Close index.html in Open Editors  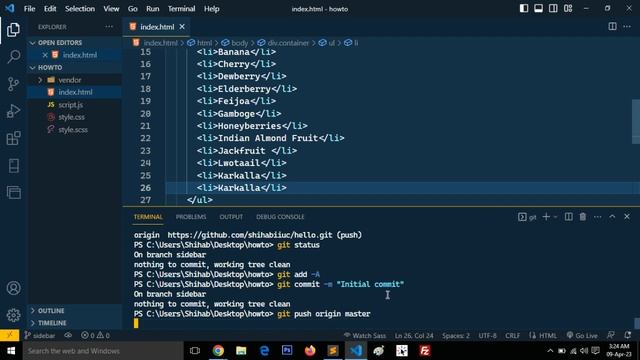45,55
